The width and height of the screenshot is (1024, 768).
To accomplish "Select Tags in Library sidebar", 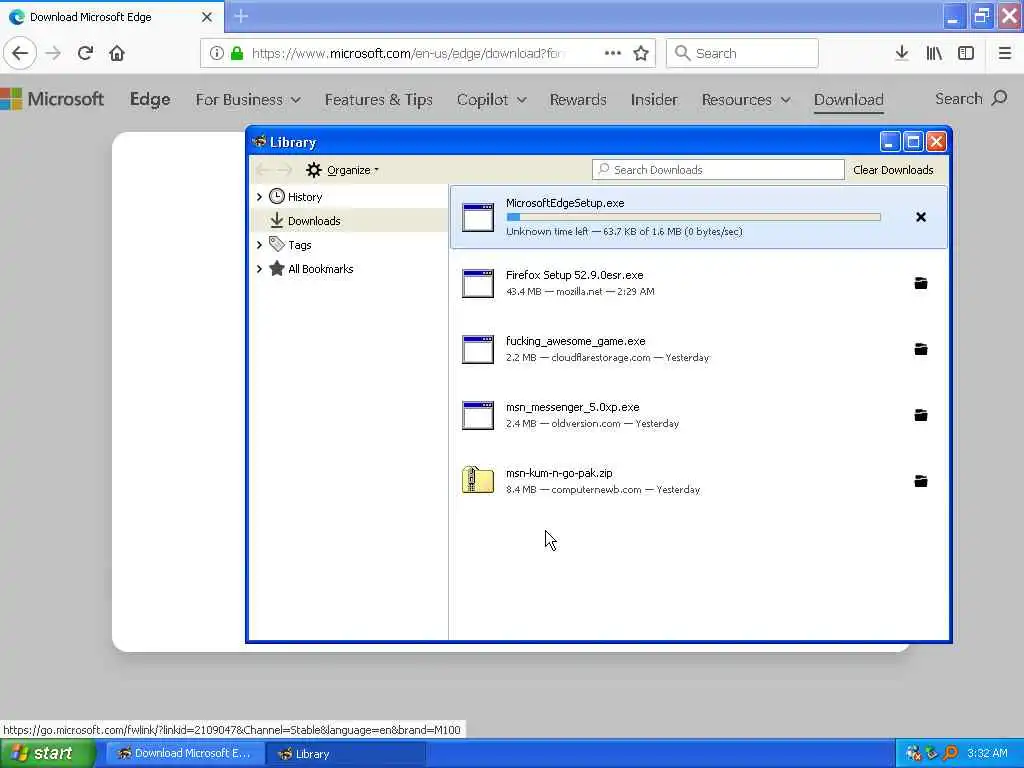I will click(300, 245).
